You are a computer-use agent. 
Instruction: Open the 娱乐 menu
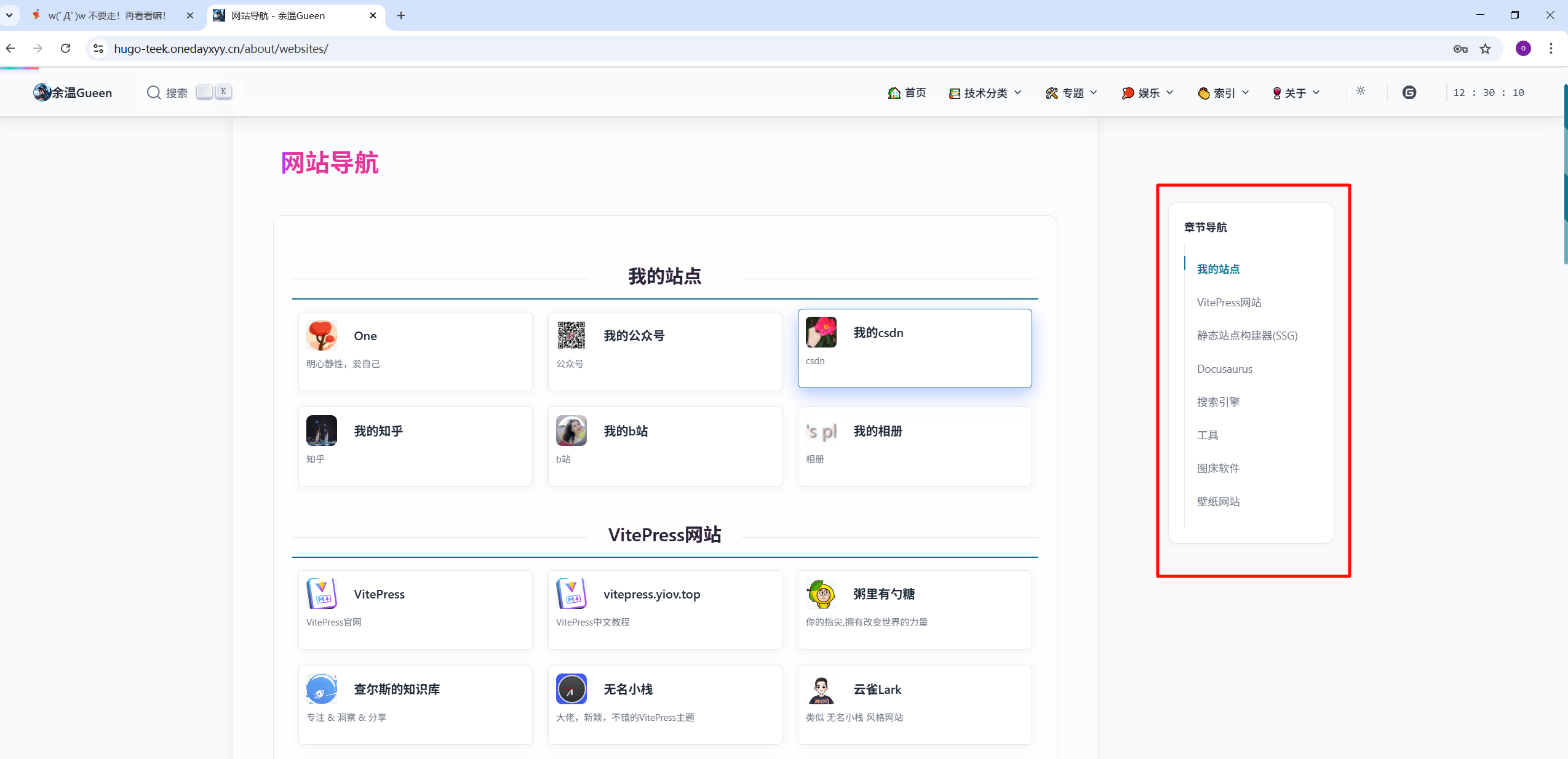pos(1148,93)
